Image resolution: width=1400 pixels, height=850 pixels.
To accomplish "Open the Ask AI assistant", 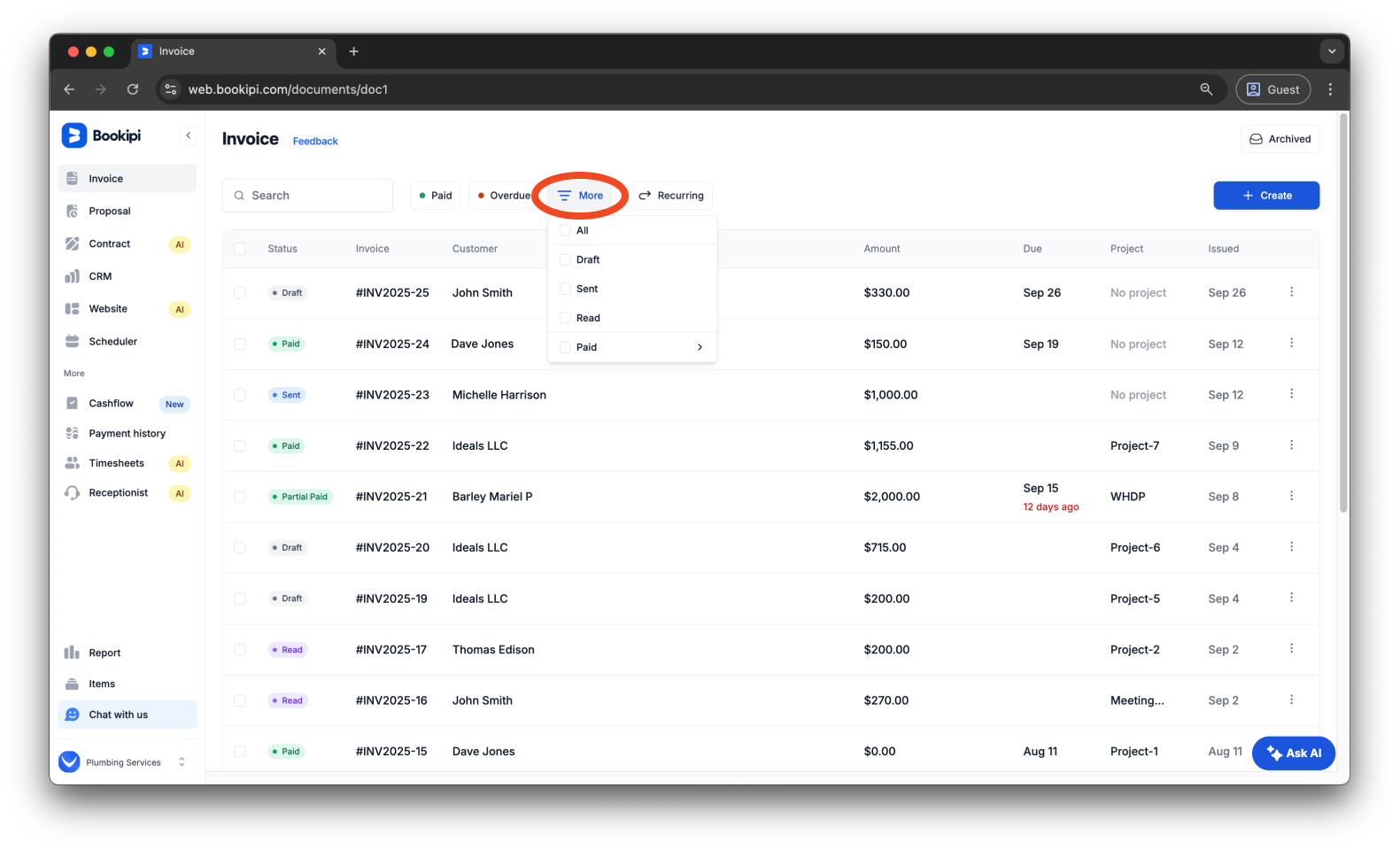I will 1294,753.
